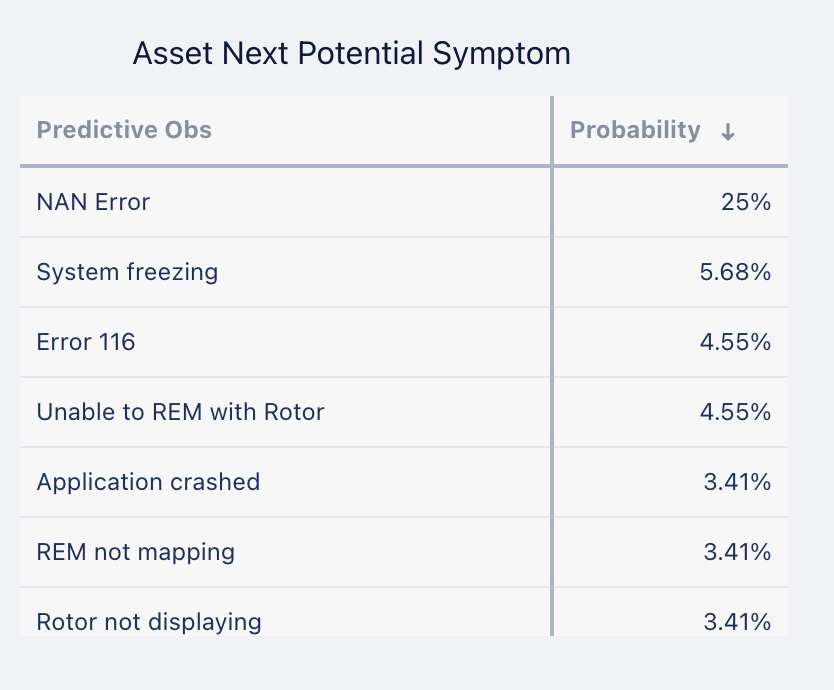Click Unable to REM with Rotor's 4.55% value
Image resolution: width=834 pixels, height=690 pixels.
[735, 412]
